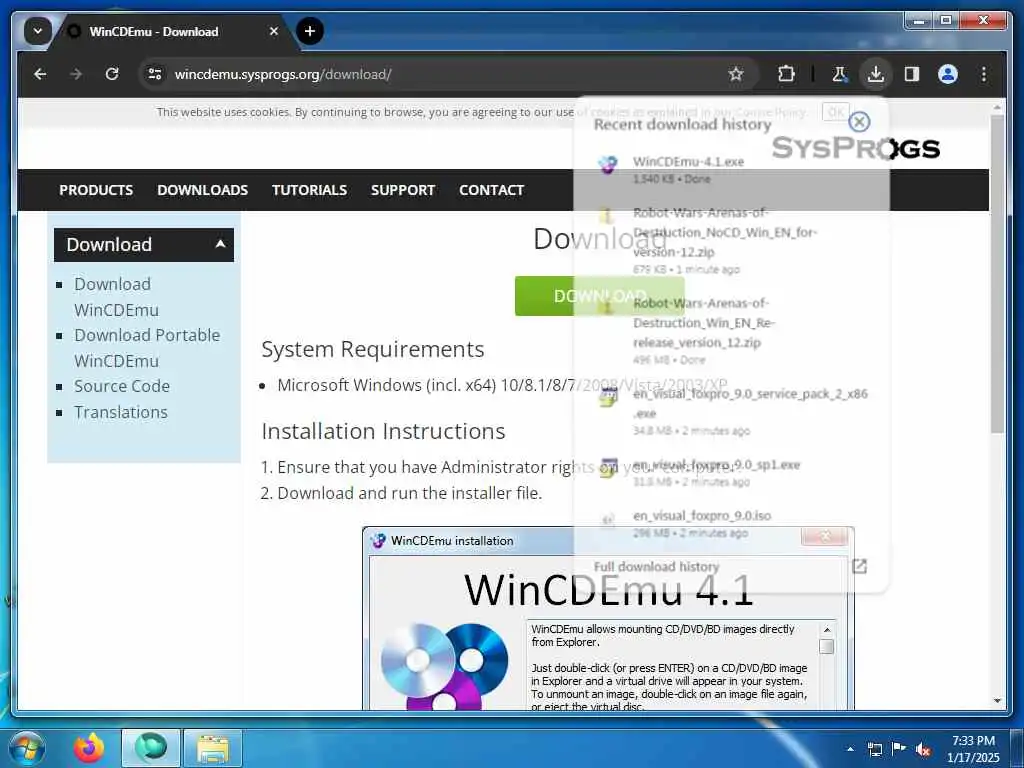Click the WinCDEmu-4.1.exe file icon
The width and height of the screenshot is (1024, 768).
(x=608, y=164)
